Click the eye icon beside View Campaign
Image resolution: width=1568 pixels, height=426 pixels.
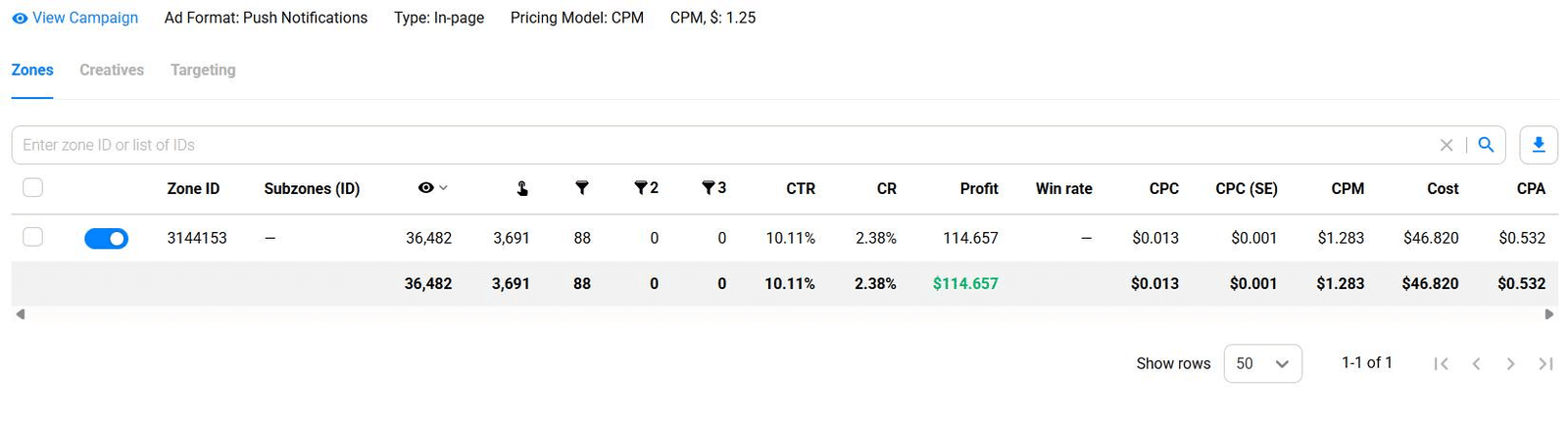(x=20, y=19)
